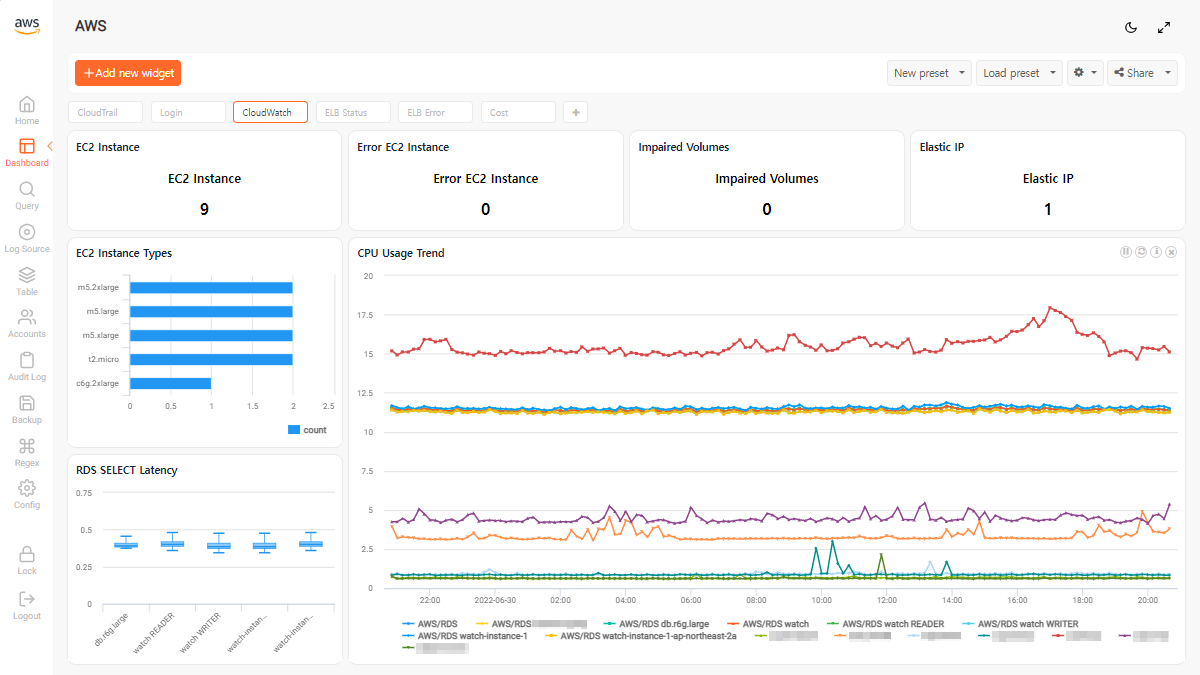This screenshot has height=675, width=1200.
Task: Toggle the count legend in EC2 Instance Types
Action: pos(307,430)
